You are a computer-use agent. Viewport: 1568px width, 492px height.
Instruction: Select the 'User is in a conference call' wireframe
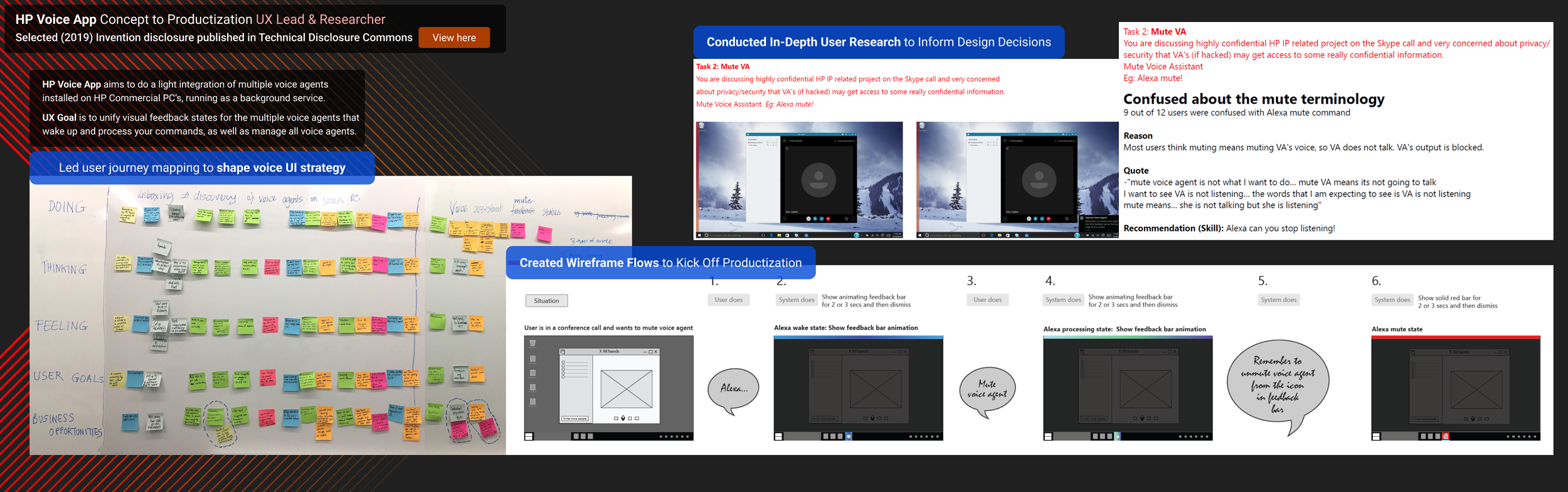point(608,388)
